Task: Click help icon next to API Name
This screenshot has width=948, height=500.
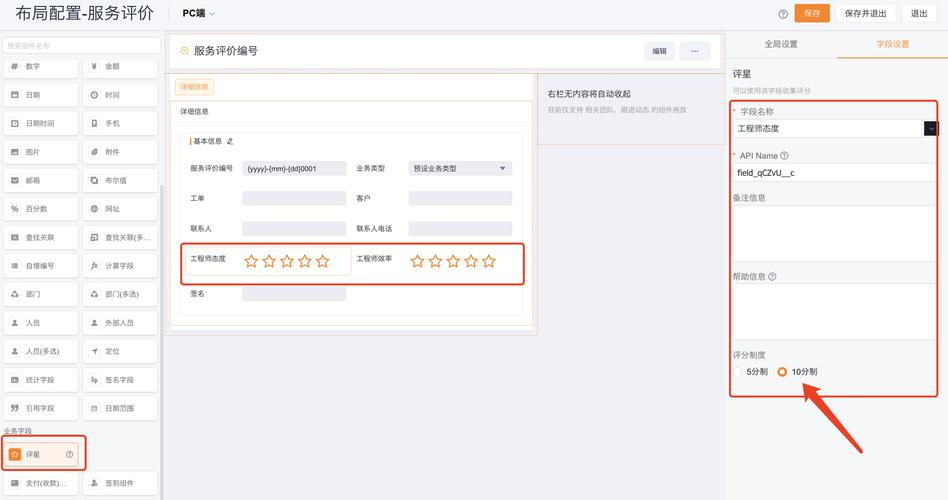Action: point(784,156)
